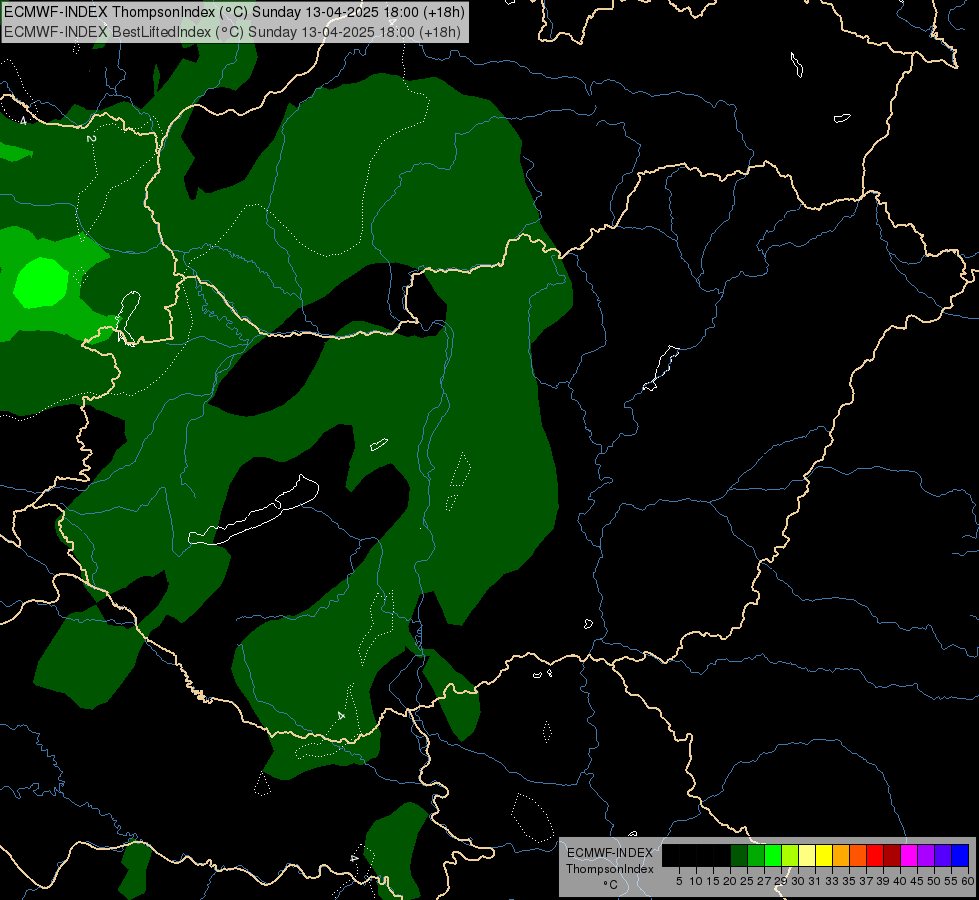Screen dimensions: 979x900
Task: Click the legend scale value '45'
Action: click(917, 881)
